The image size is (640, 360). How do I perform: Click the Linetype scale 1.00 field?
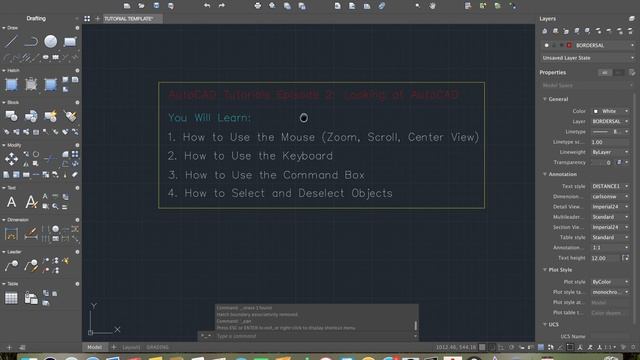[611, 142]
